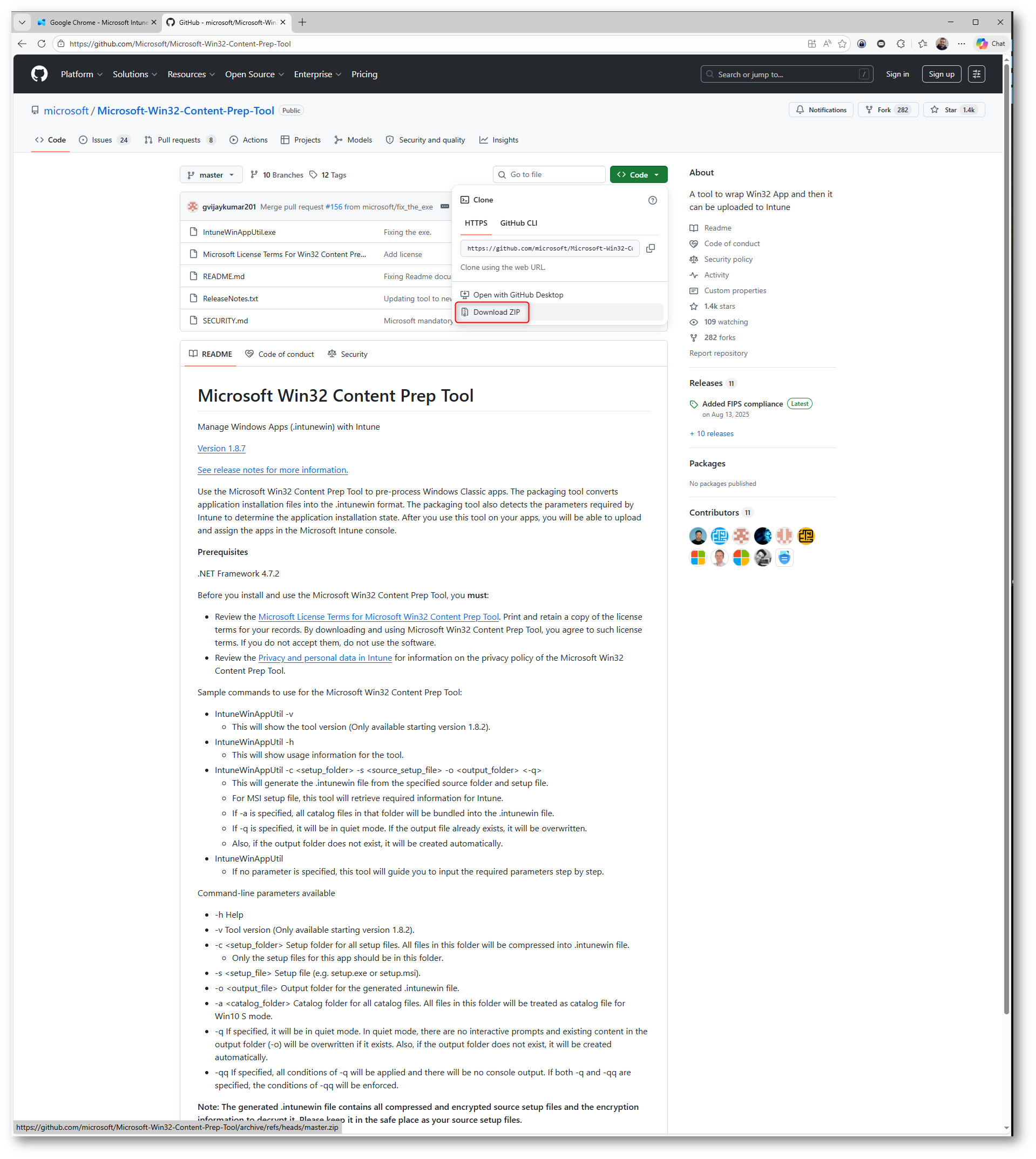Star the repository
The image size is (1036, 1159).
coord(954,110)
